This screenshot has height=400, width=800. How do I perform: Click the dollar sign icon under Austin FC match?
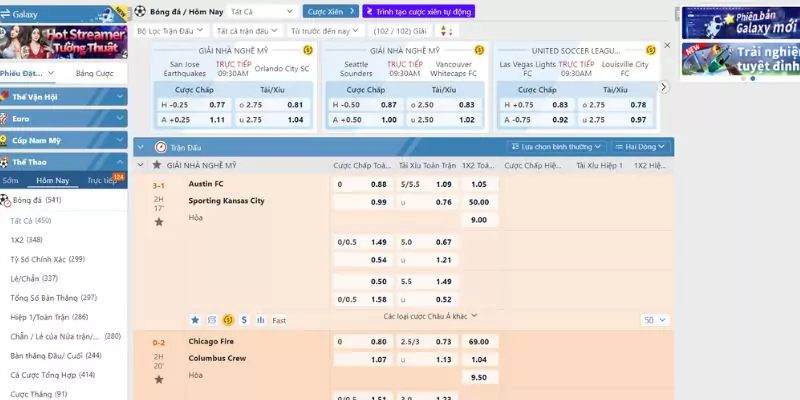(x=244, y=320)
